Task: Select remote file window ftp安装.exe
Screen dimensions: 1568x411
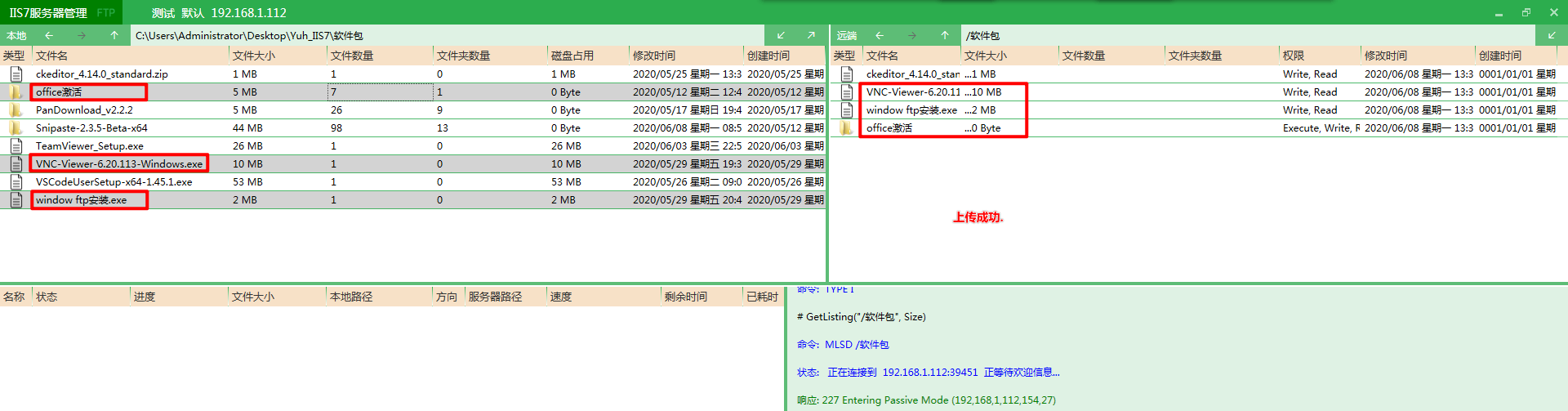Action: [x=911, y=109]
